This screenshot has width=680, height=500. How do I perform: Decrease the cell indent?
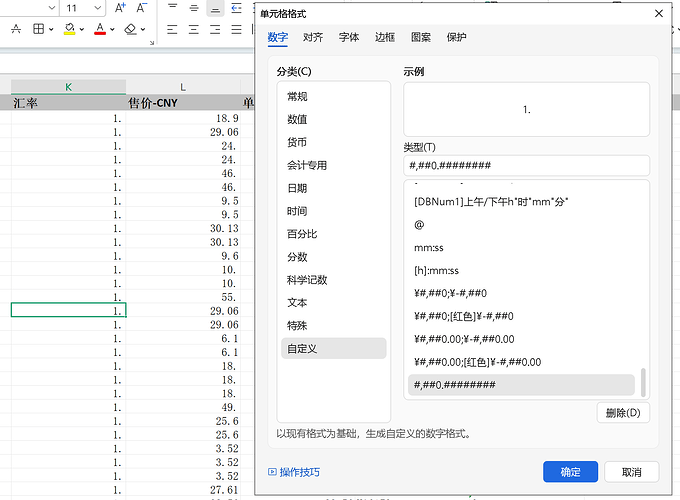(x=236, y=8)
